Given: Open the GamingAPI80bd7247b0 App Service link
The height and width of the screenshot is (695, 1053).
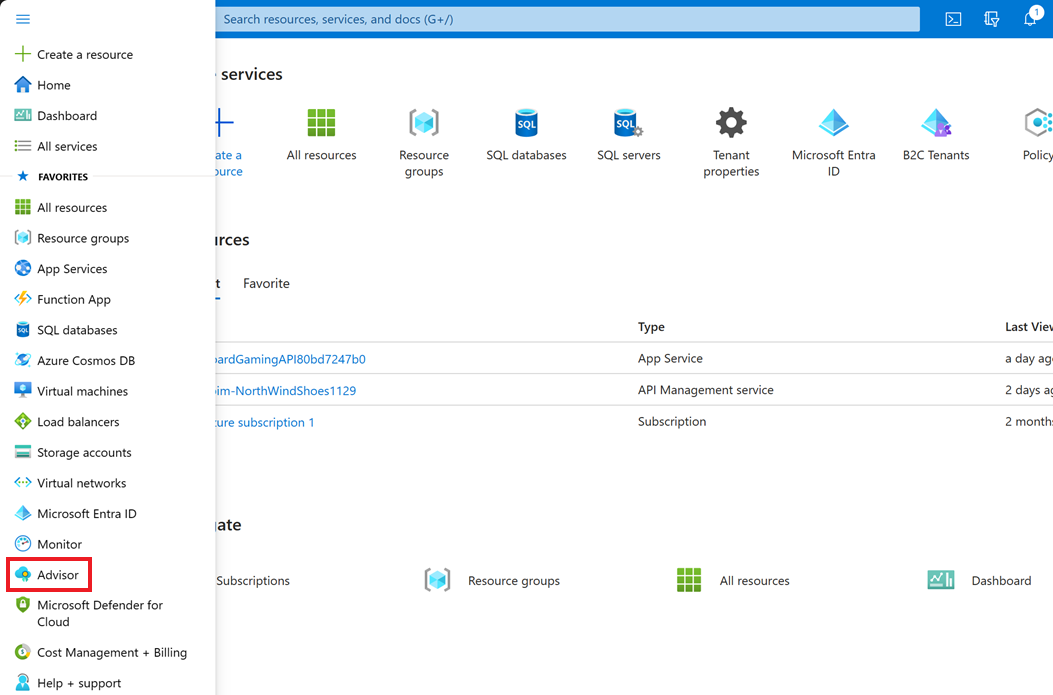Looking at the screenshot, I should tap(290, 359).
